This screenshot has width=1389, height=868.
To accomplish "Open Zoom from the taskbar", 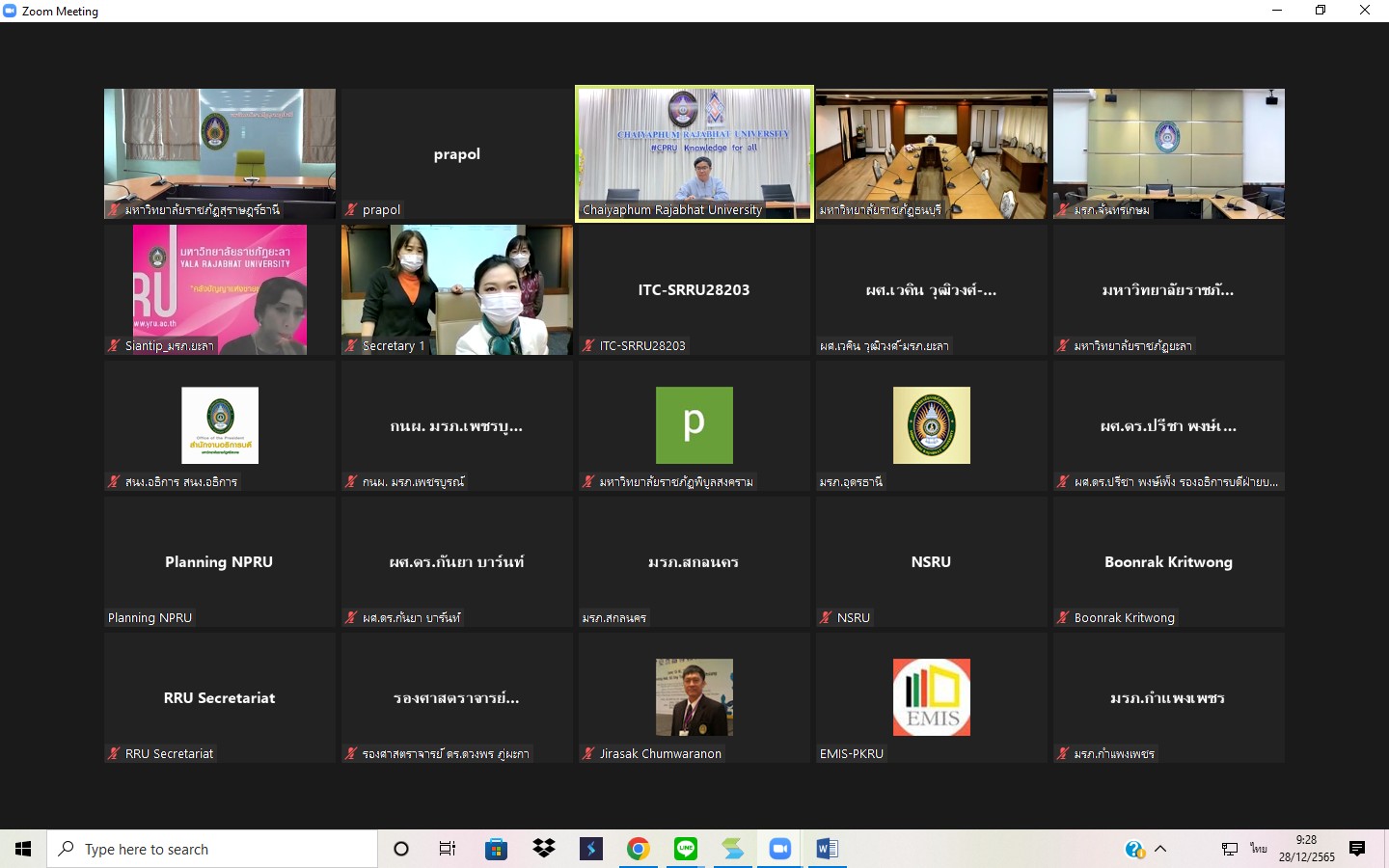I will (780, 849).
